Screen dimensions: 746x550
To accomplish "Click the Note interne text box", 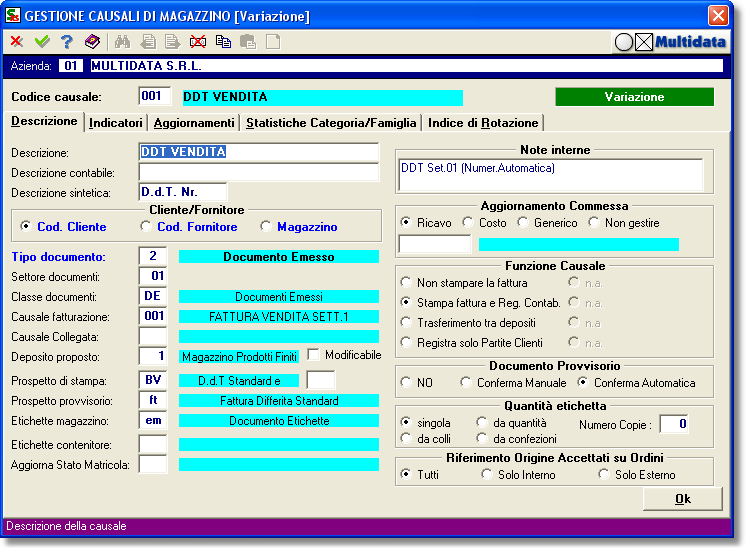I will [x=550, y=175].
